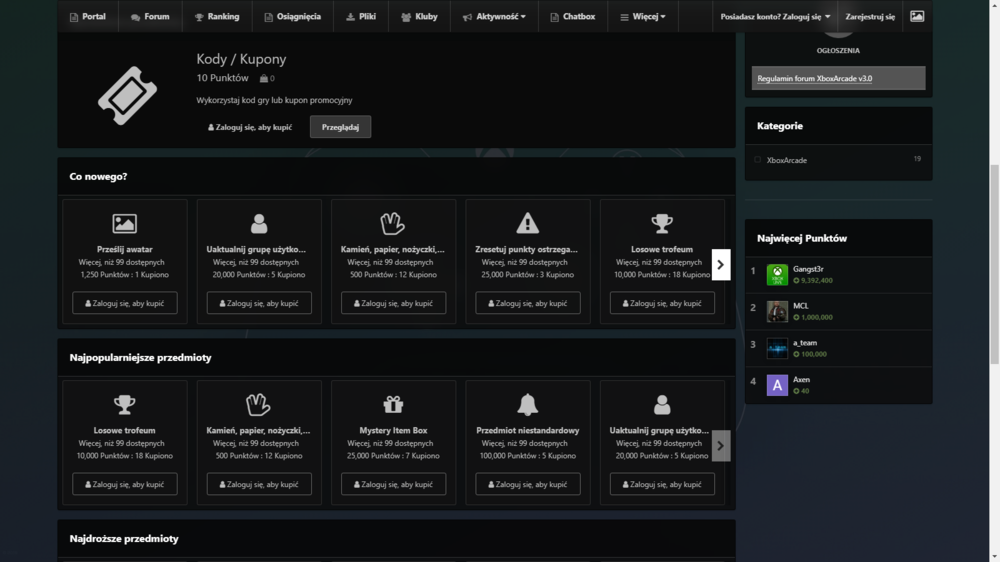Expand the Więcej dropdown menu
Viewport: 1000px width, 562px height.
tap(643, 17)
